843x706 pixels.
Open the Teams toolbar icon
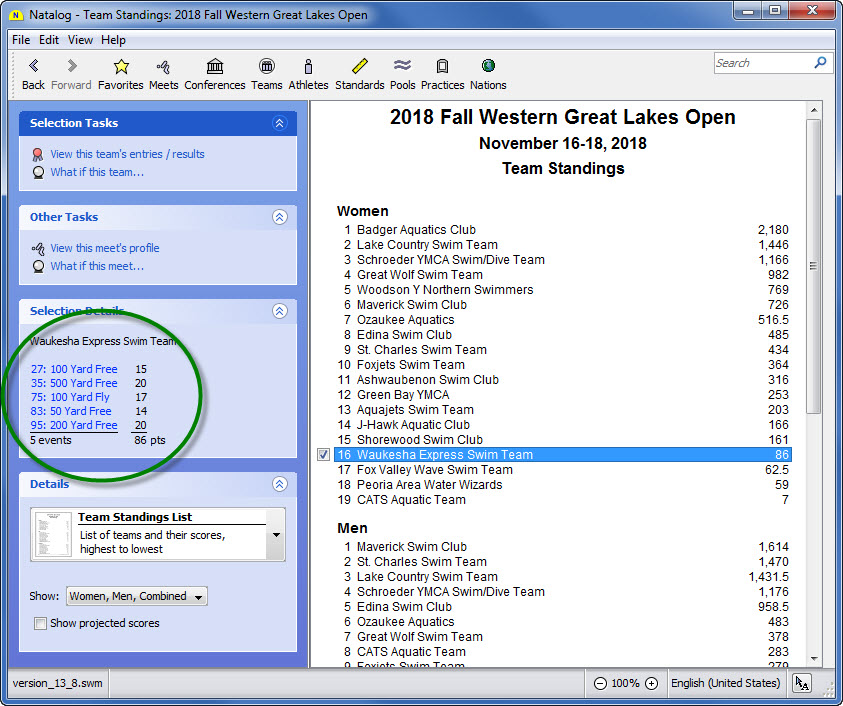click(x=266, y=67)
